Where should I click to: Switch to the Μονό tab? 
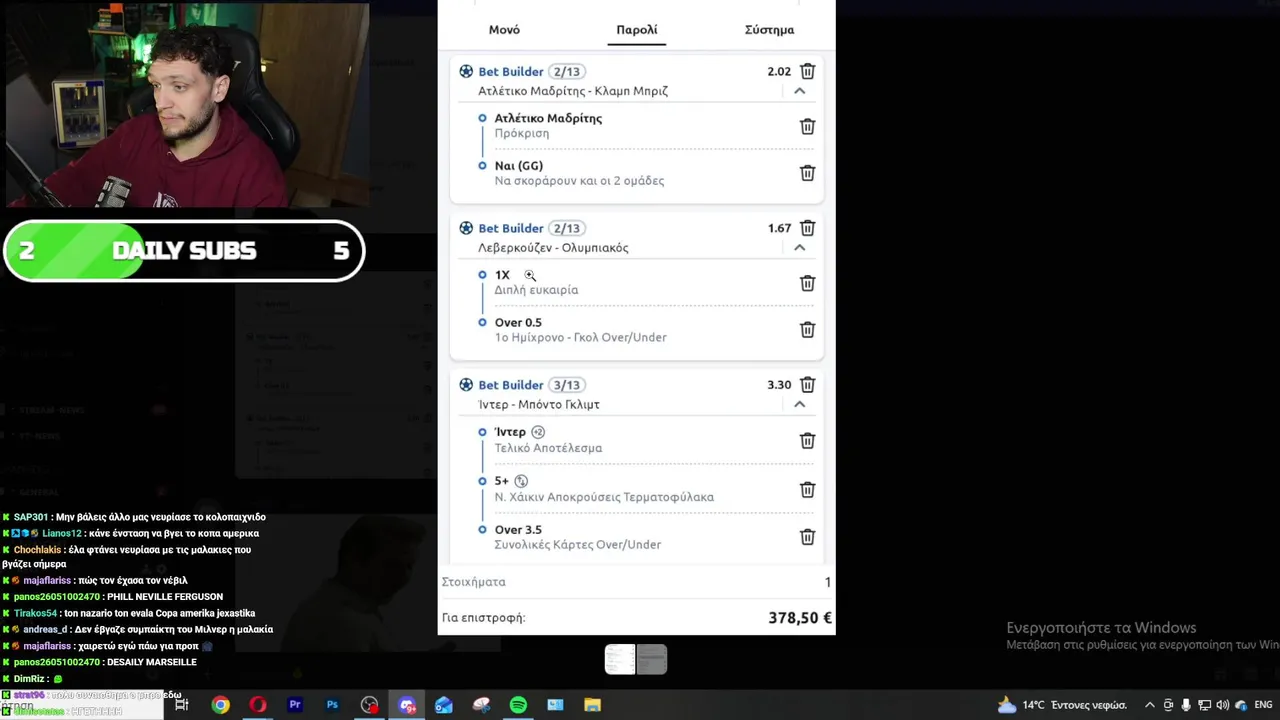pos(504,30)
